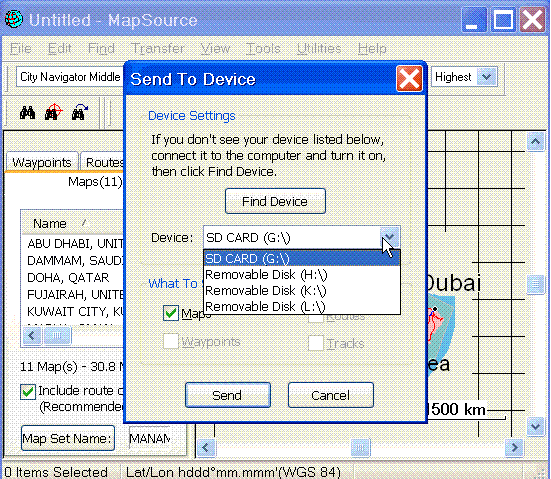Click the Find Places binoculars icon

coord(27,113)
